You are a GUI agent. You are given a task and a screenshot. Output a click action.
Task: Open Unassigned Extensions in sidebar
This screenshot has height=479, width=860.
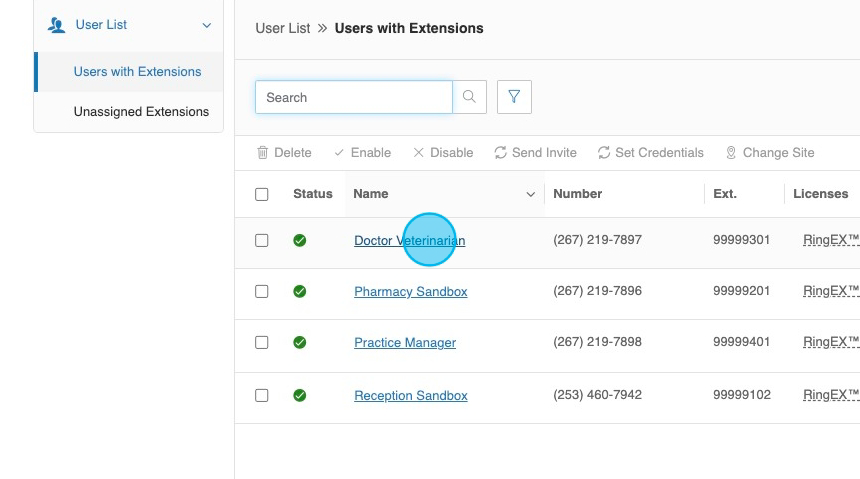tap(141, 111)
